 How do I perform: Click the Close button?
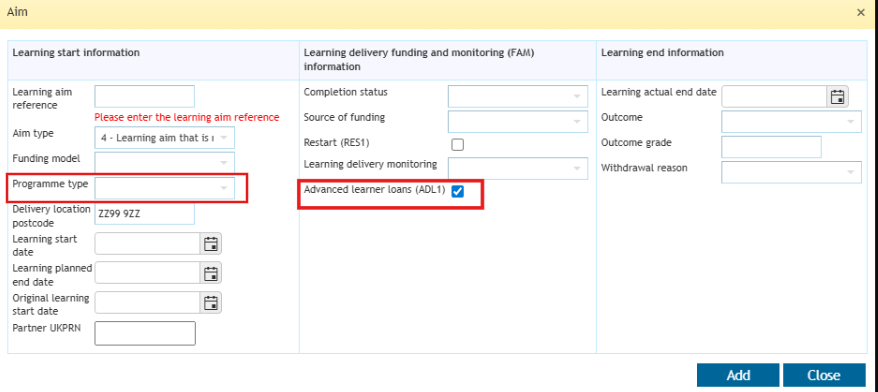[x=824, y=375]
